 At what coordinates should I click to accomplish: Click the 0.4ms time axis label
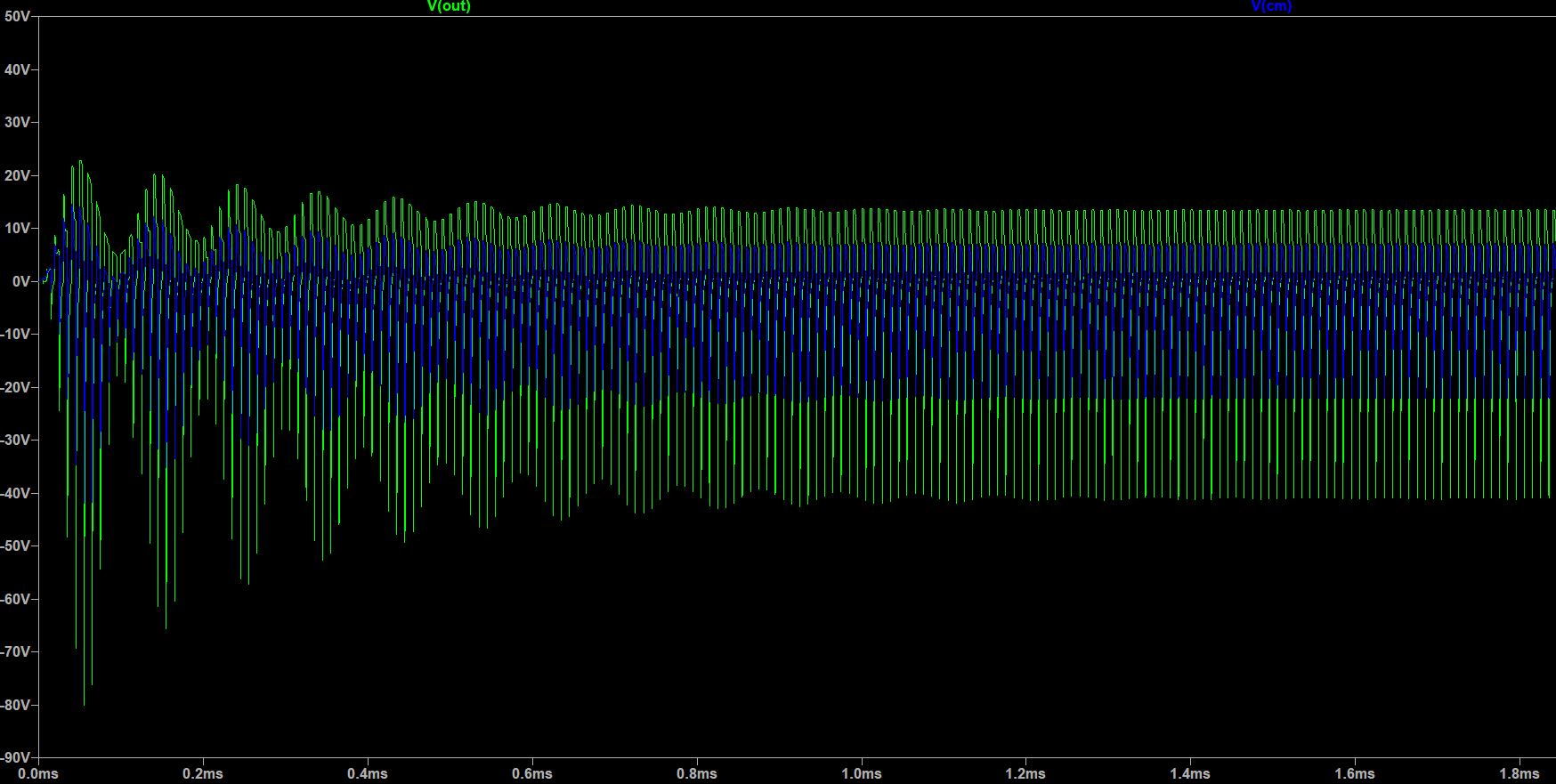point(368,774)
